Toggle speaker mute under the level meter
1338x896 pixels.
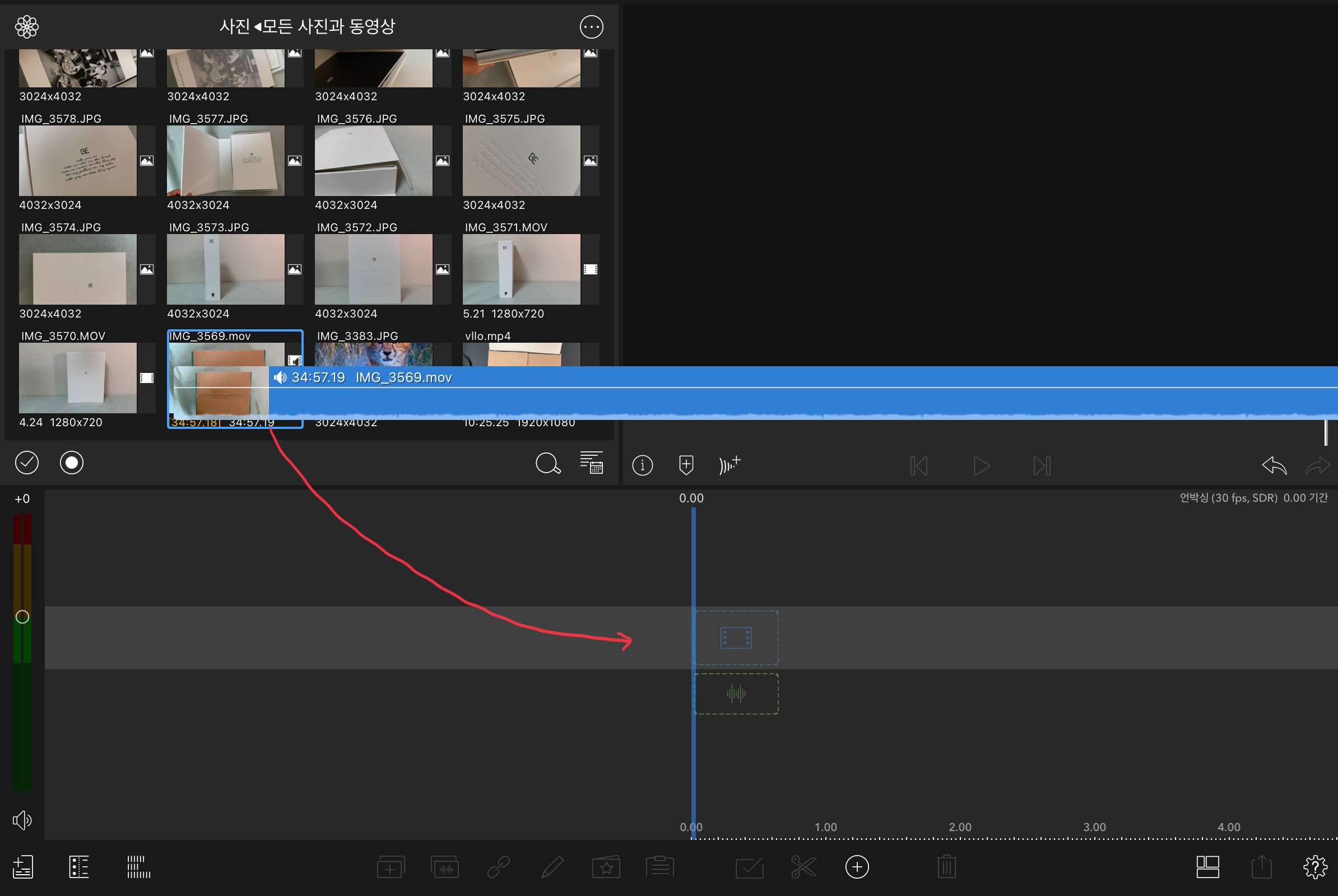[x=22, y=820]
